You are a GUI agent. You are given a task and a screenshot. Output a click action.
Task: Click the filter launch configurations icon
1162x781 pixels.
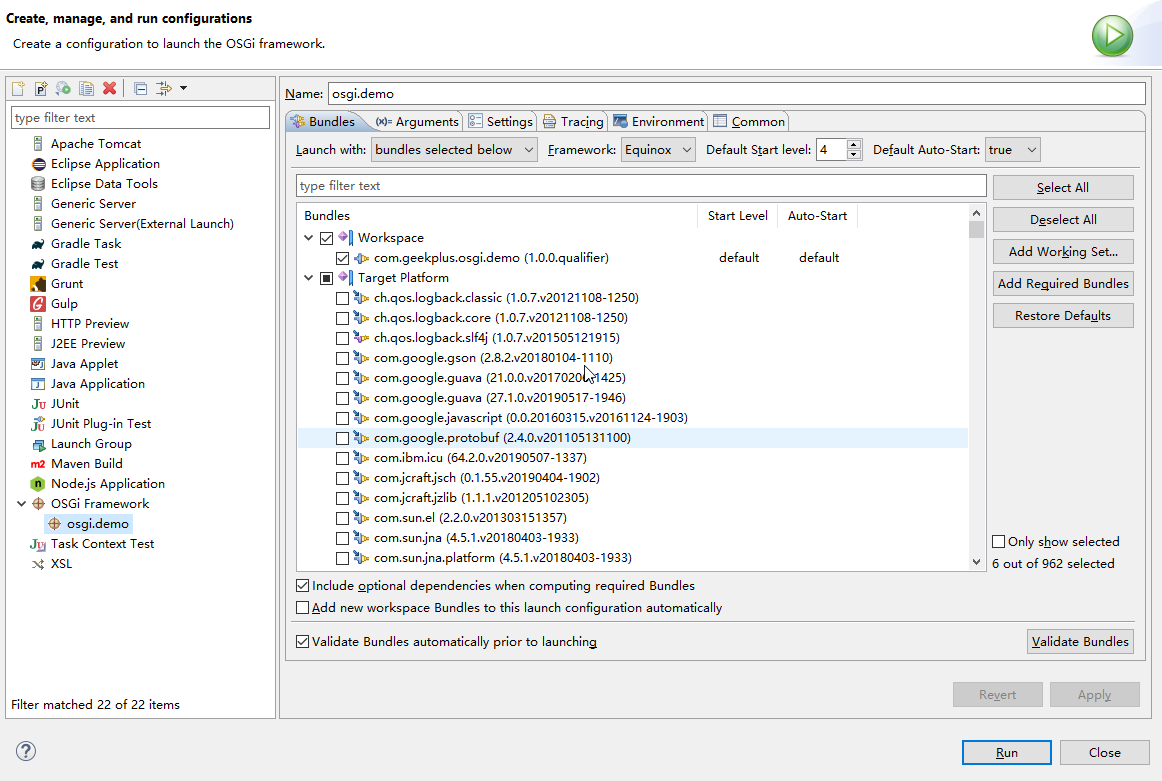tap(163, 89)
